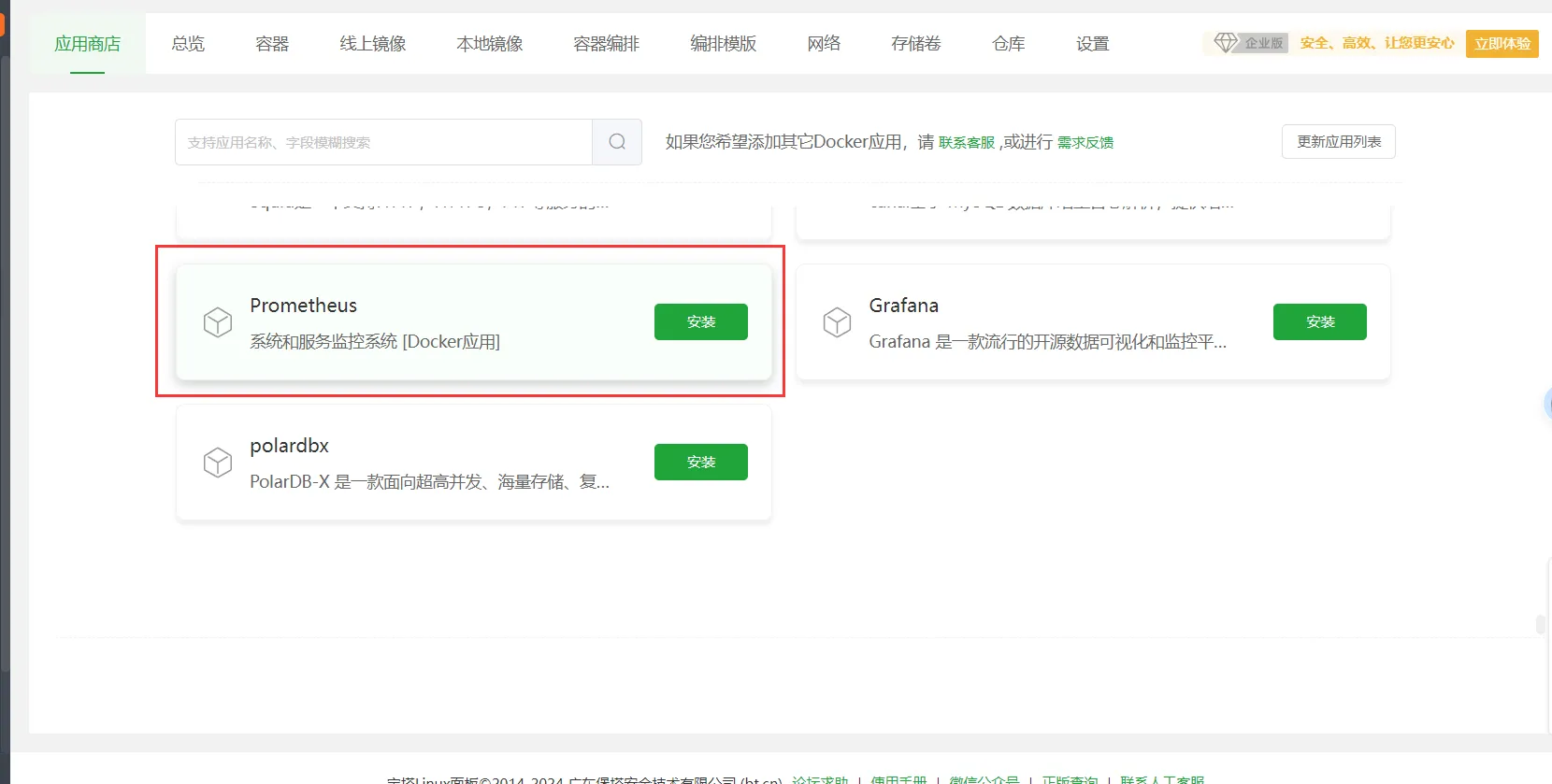This screenshot has width=1552, height=784.
Task: Click the Prometheus app title
Action: 304,306
